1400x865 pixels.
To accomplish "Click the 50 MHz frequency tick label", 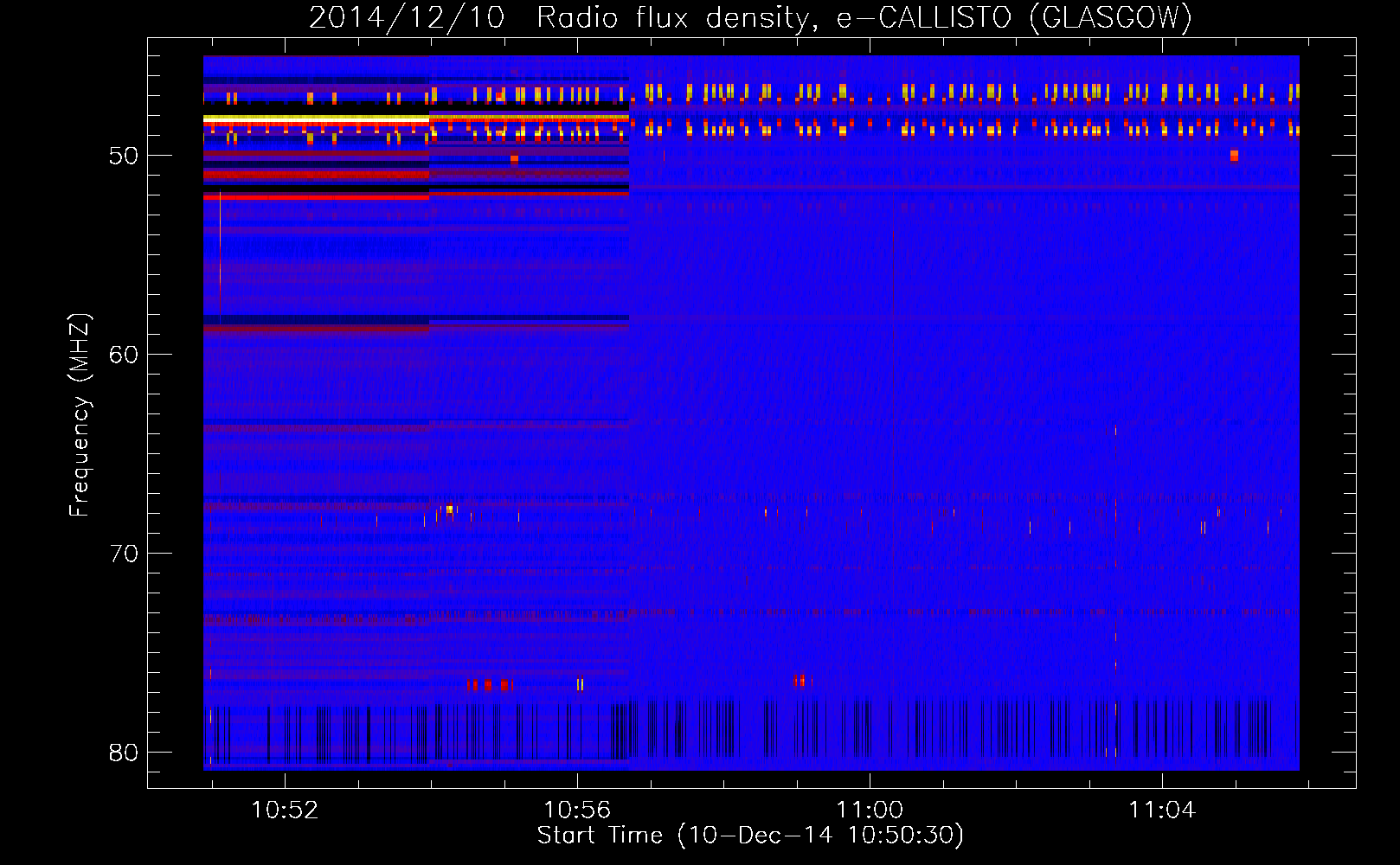I will [x=124, y=156].
